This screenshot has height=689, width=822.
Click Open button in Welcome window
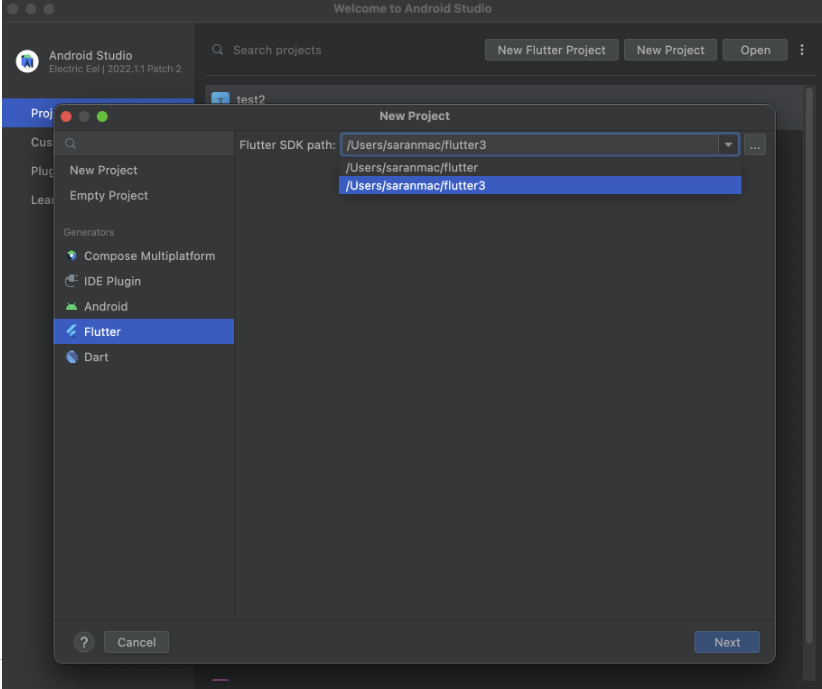click(755, 50)
